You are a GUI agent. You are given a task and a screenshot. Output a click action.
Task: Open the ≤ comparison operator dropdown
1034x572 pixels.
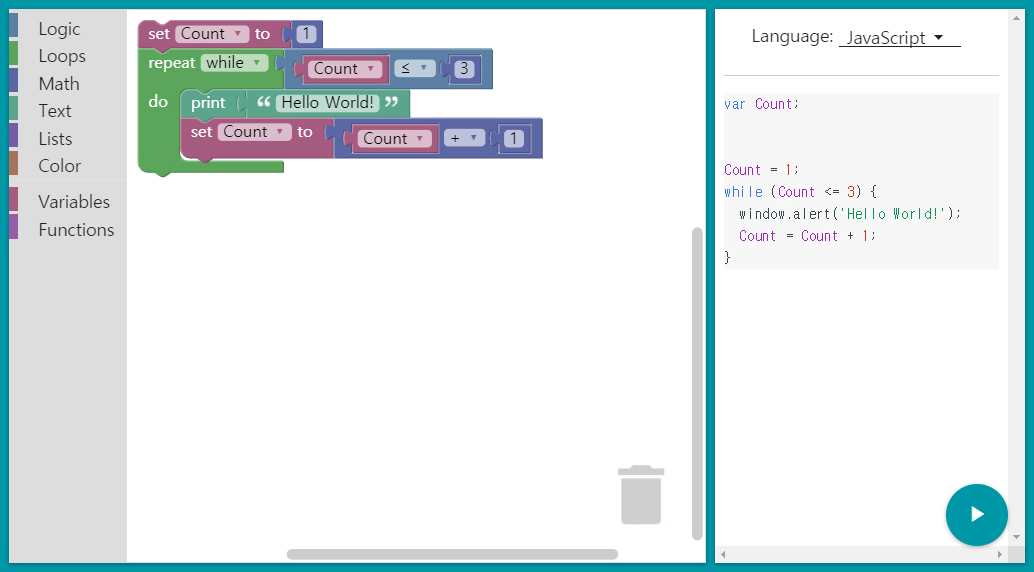(x=414, y=69)
